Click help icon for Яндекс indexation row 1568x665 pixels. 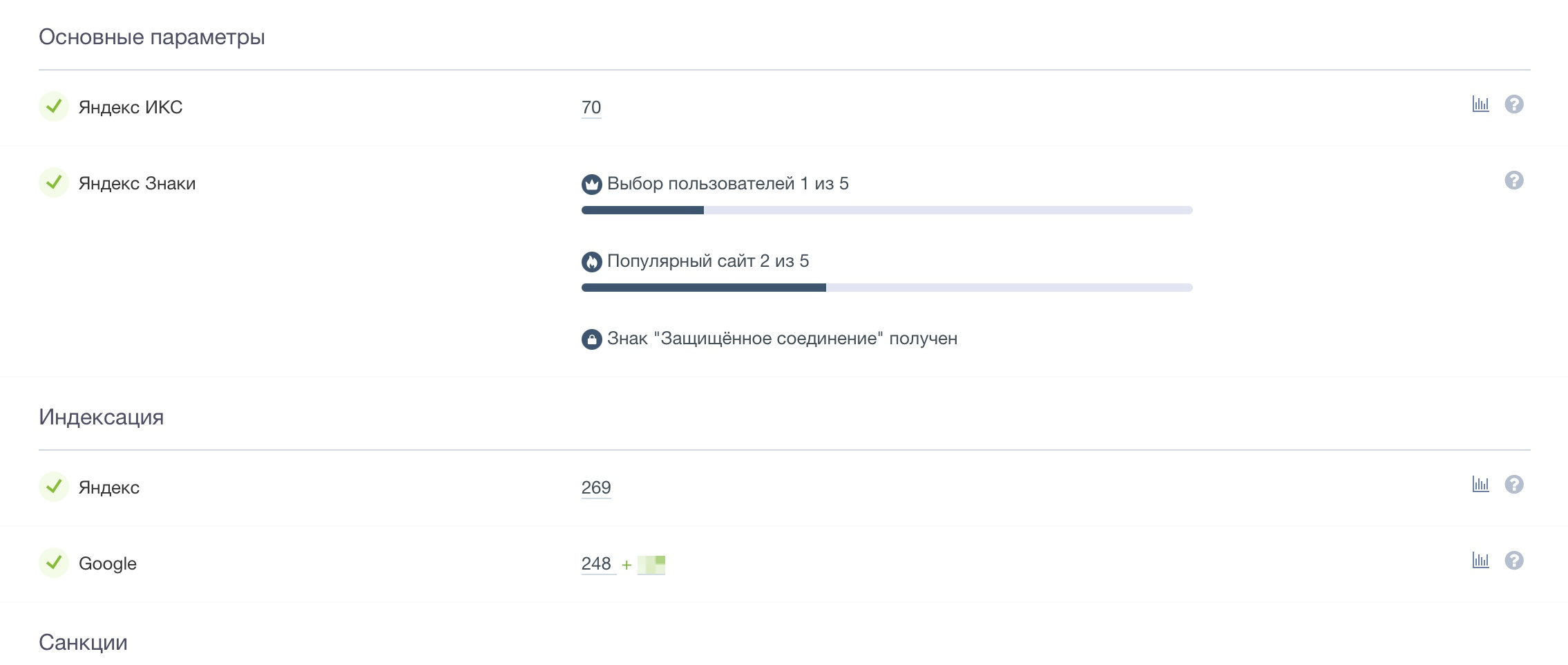(x=1514, y=485)
